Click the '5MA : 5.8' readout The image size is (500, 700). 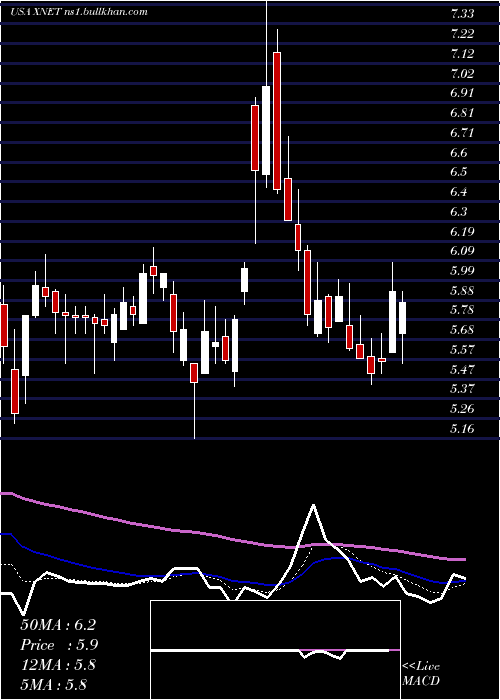pyautogui.click(x=54, y=684)
